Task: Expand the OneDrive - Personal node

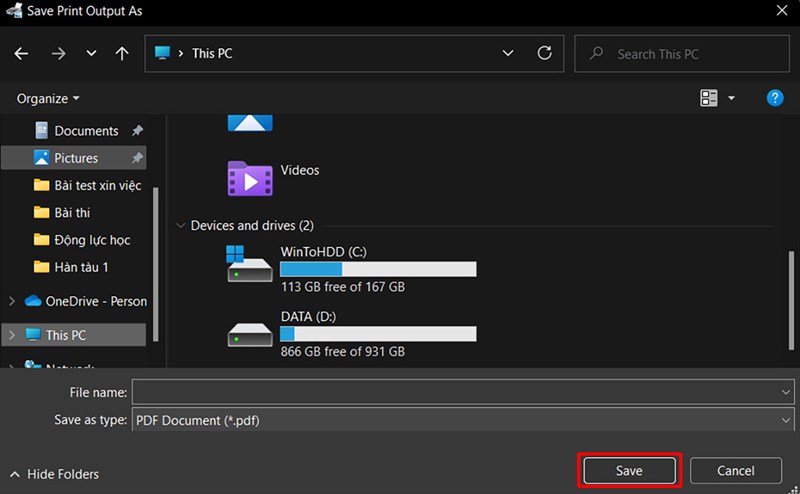Action: click(12, 301)
